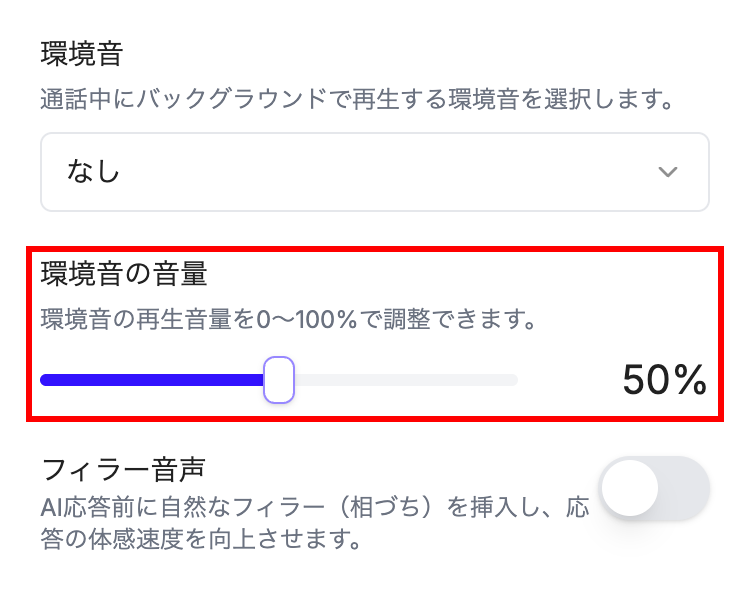Click the blue filled portion of volume slider
Viewport: 750px width, 596px height.
[152, 380]
